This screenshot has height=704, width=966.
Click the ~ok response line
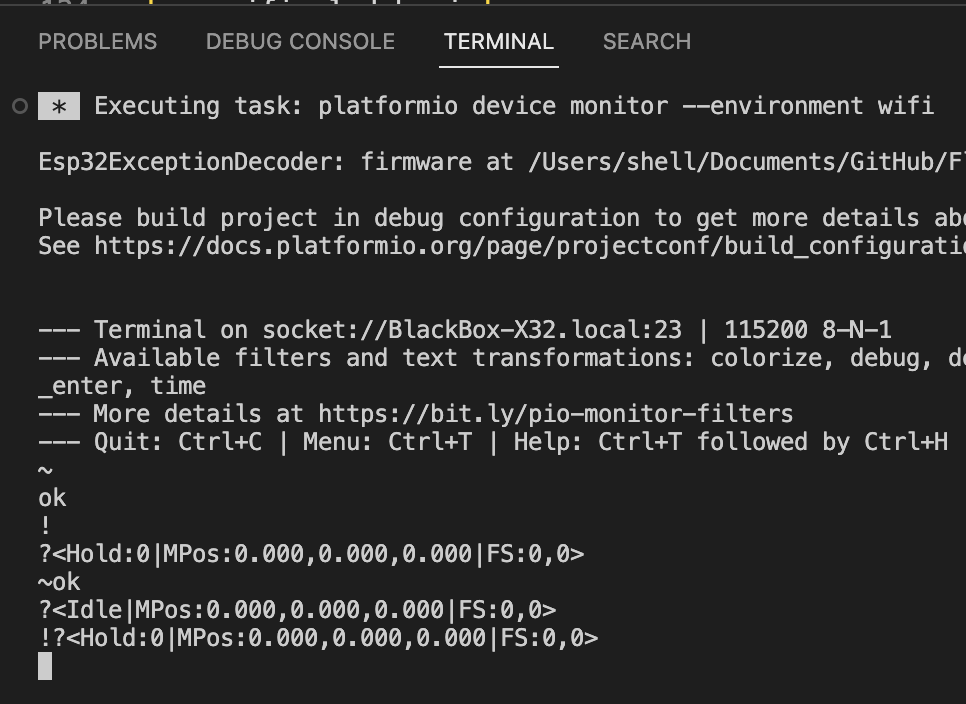pyautogui.click(x=57, y=581)
